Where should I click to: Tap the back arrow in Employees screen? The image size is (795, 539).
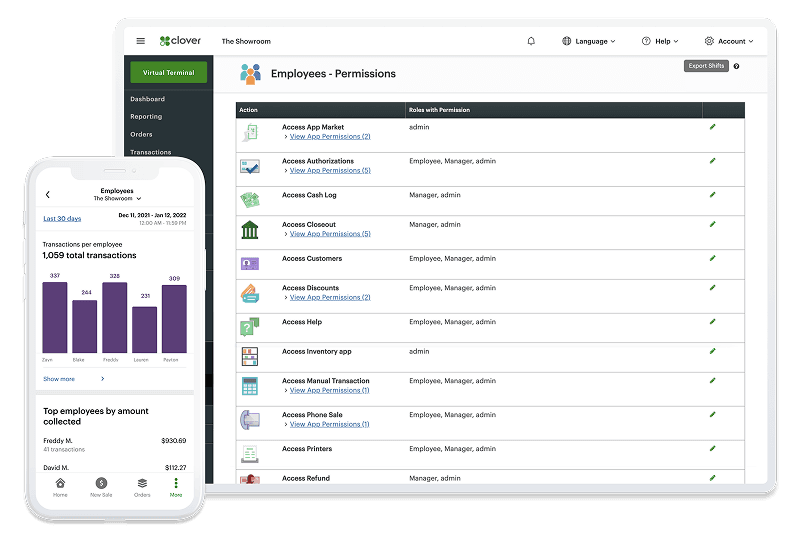point(48,195)
